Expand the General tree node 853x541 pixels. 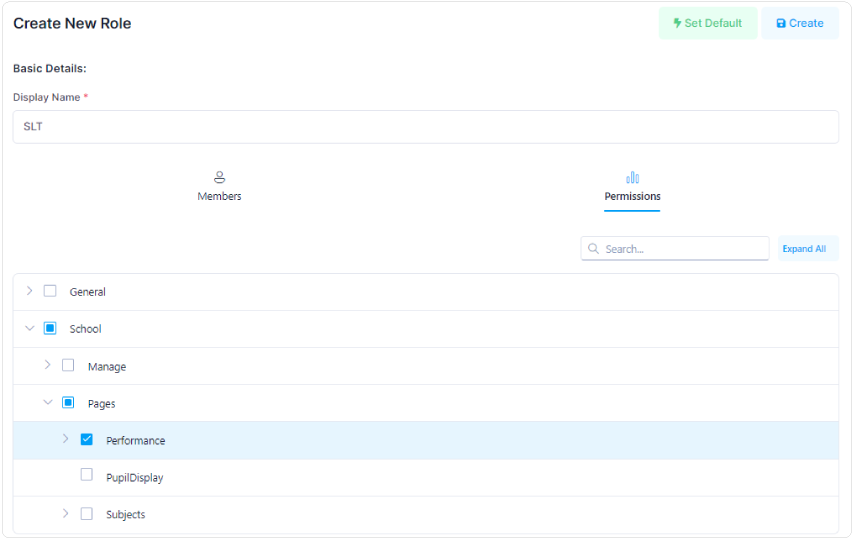(29, 291)
